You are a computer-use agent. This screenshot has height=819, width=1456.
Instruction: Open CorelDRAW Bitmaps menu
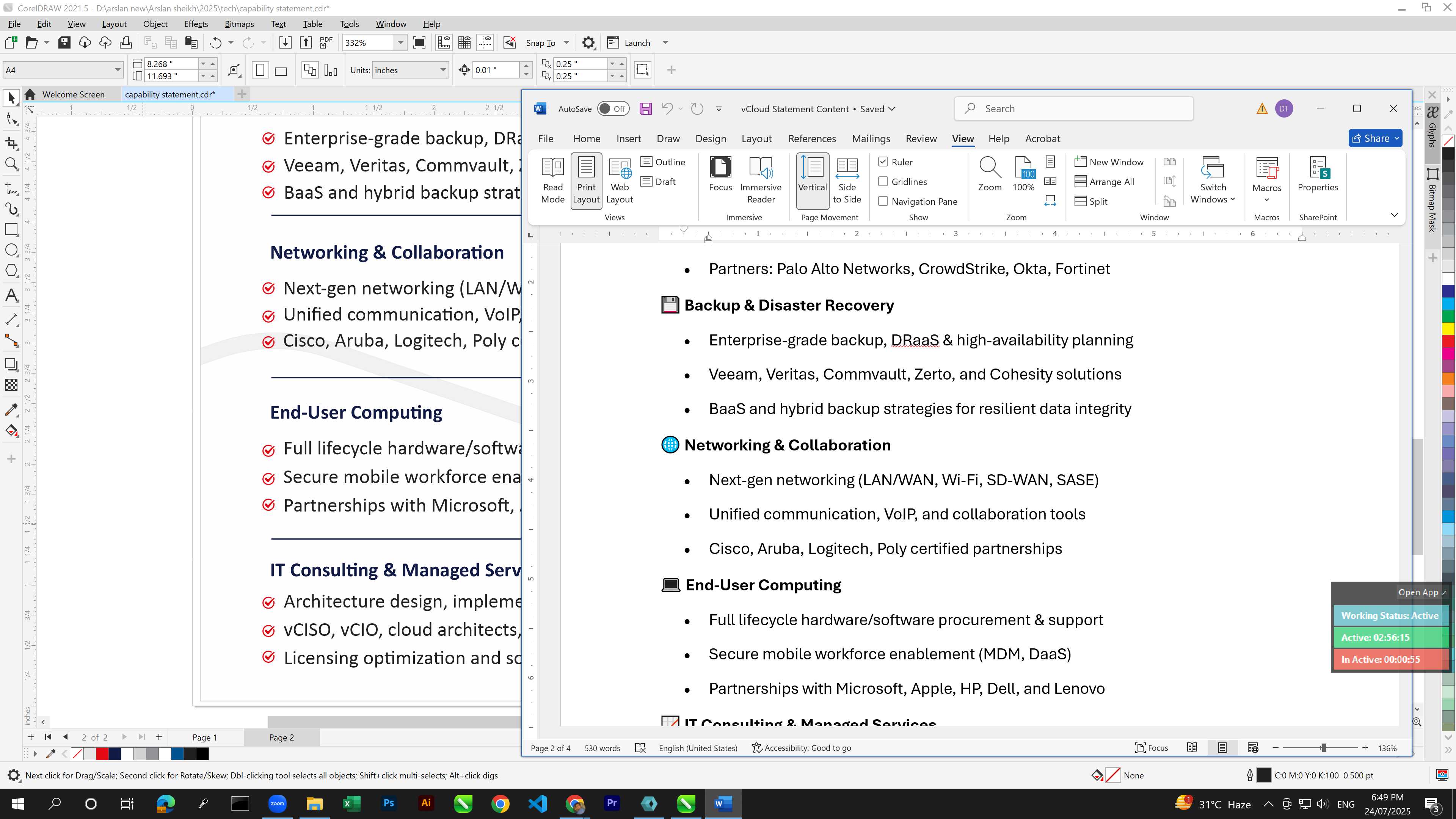click(x=239, y=24)
